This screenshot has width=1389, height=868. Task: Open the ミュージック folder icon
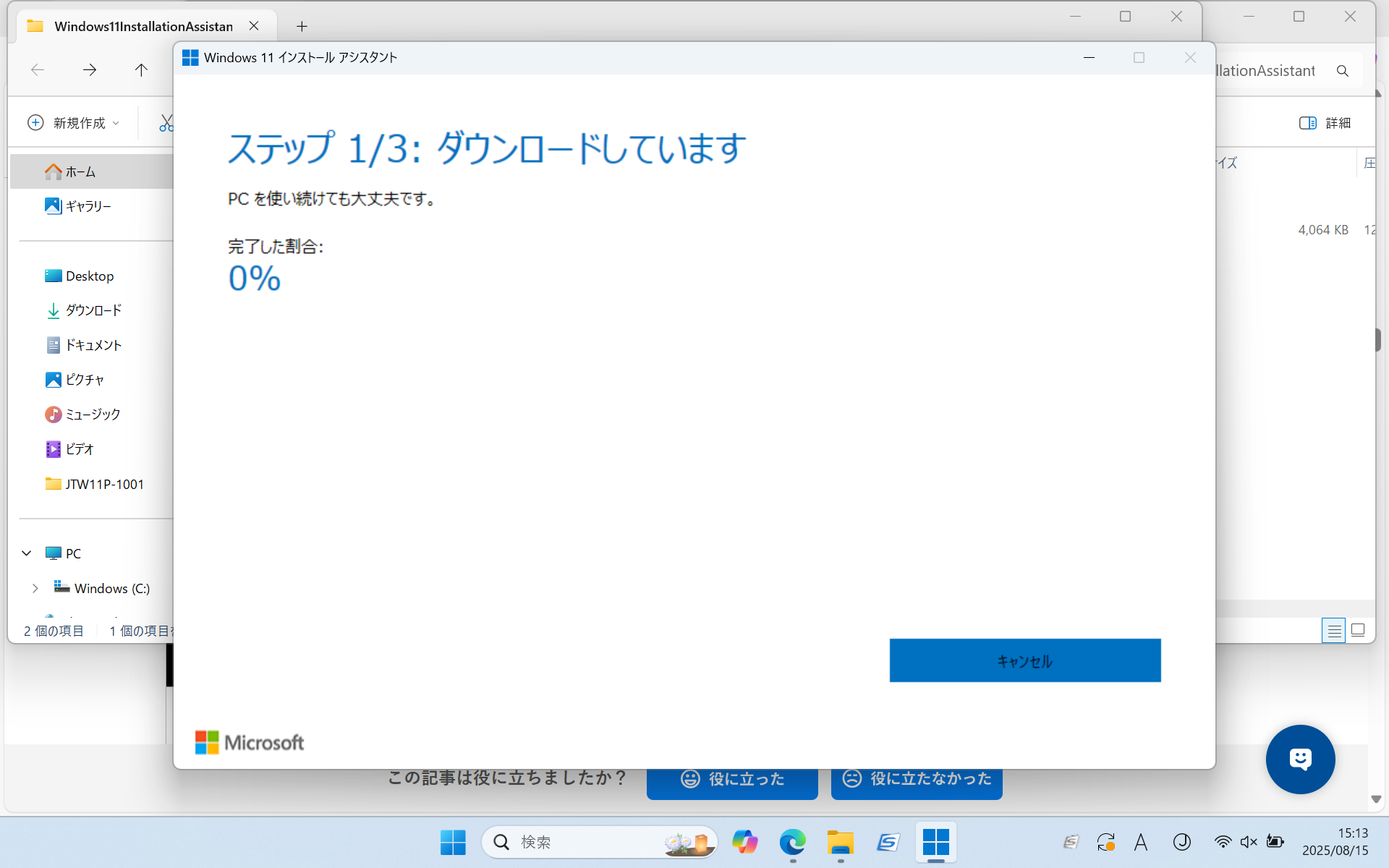[54, 414]
